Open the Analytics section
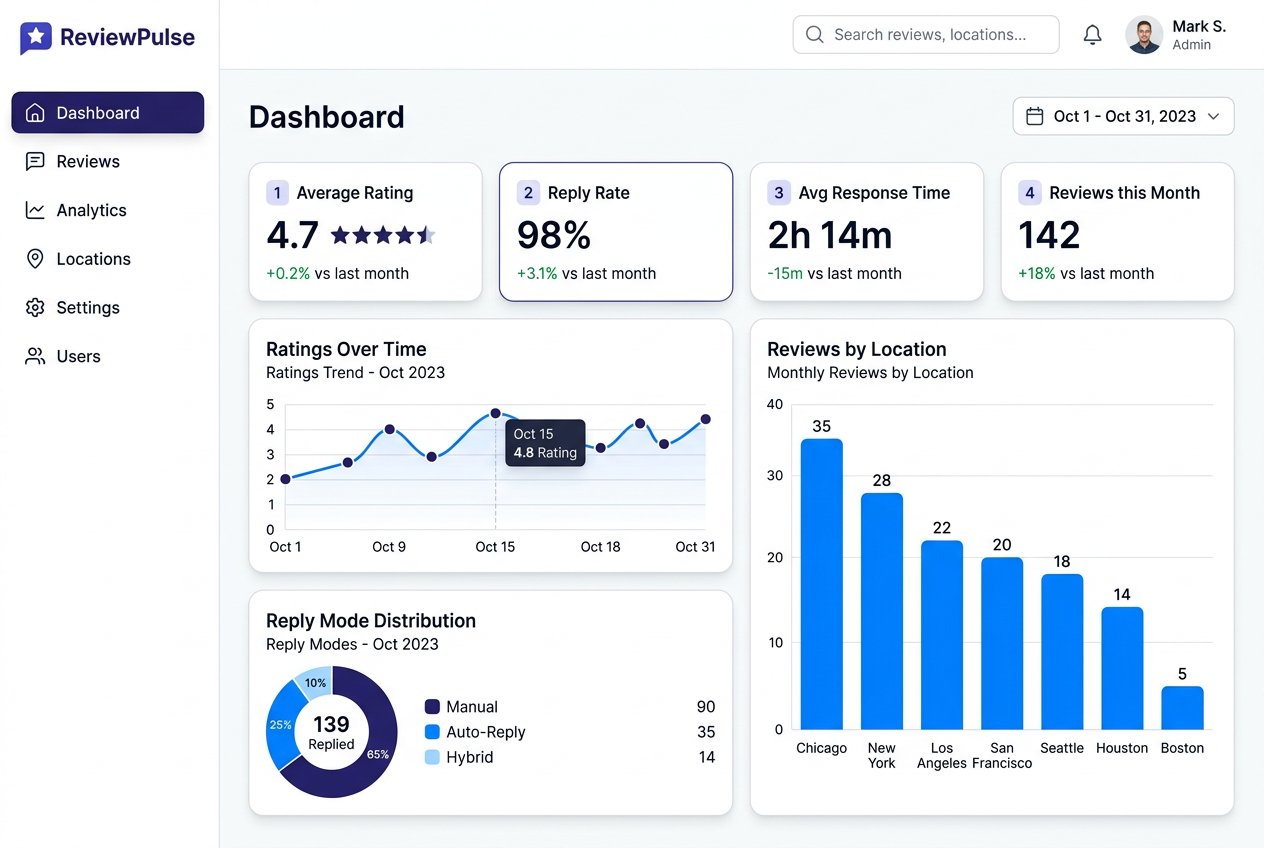Viewport: 1264px width, 848px height. [108, 210]
